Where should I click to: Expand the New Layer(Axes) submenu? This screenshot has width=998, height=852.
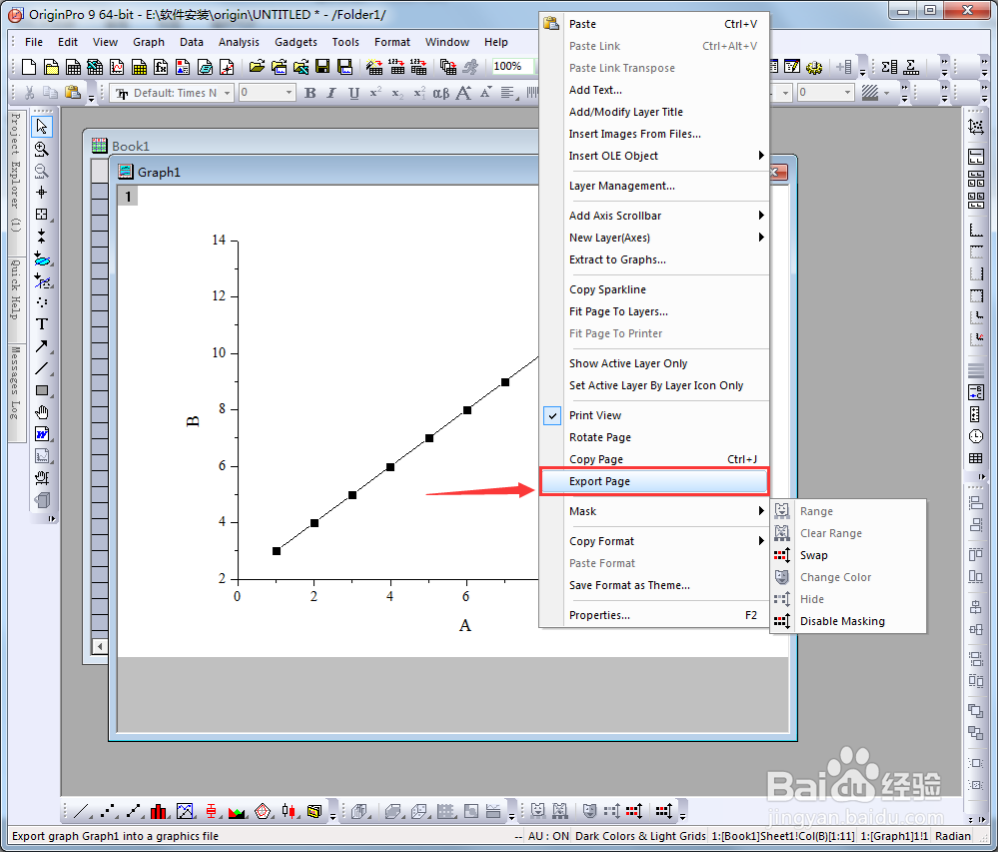(654, 237)
